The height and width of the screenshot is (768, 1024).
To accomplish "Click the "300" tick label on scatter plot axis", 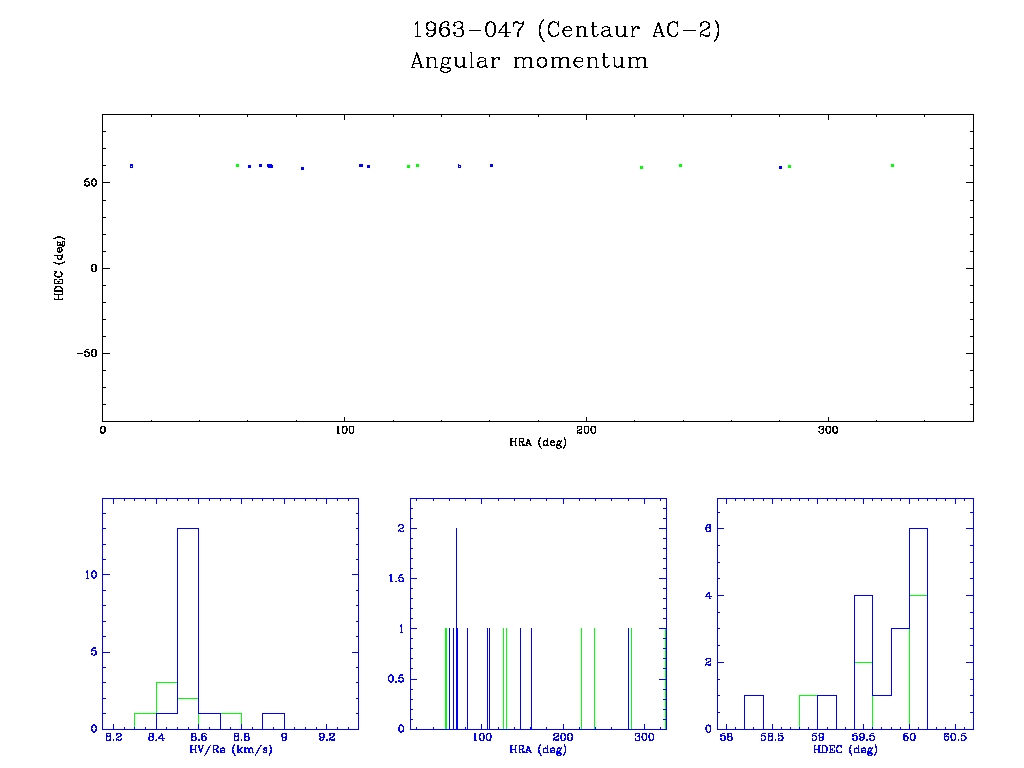I will point(827,430).
